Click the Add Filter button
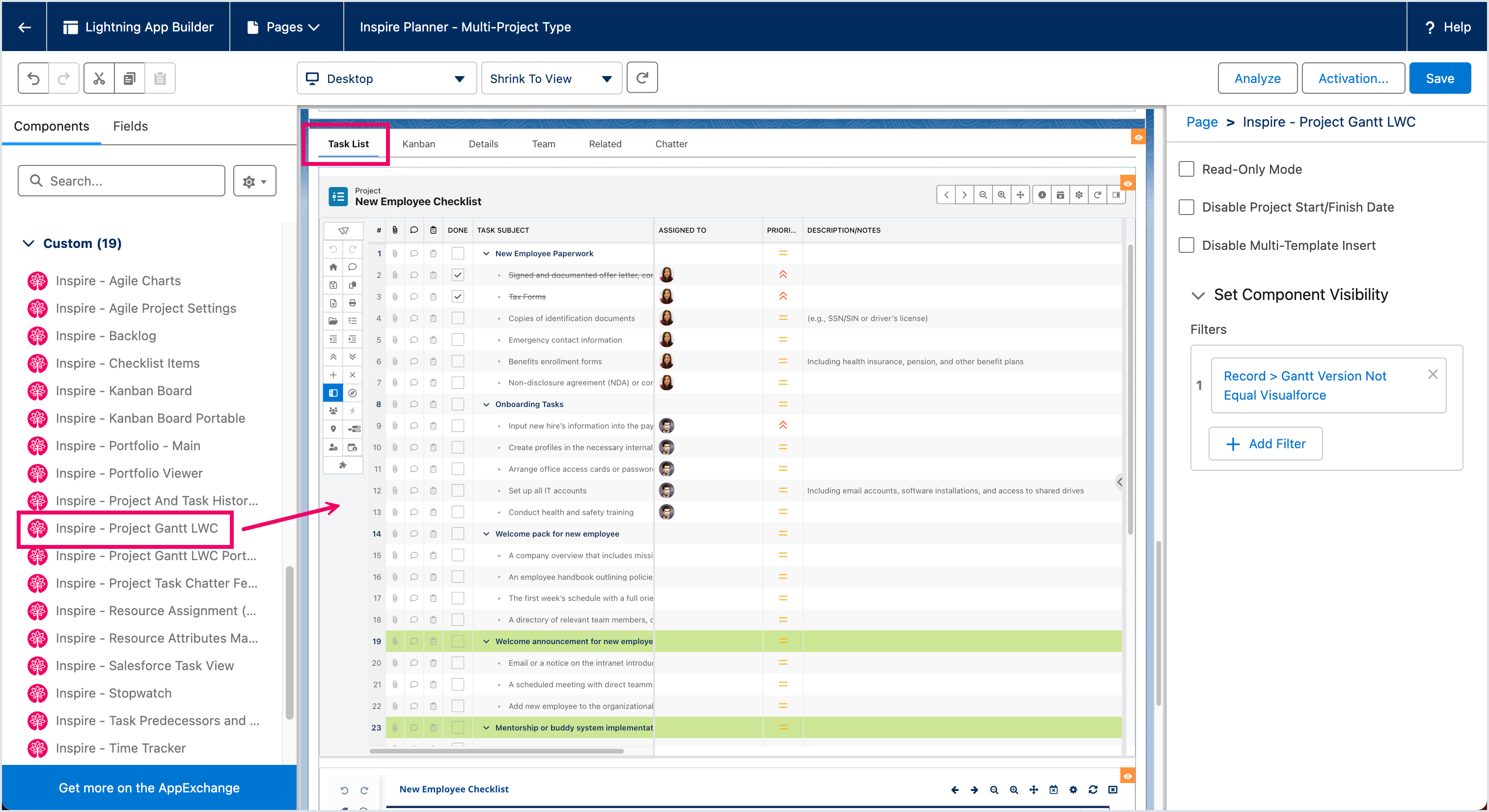1489x812 pixels. tap(1265, 443)
